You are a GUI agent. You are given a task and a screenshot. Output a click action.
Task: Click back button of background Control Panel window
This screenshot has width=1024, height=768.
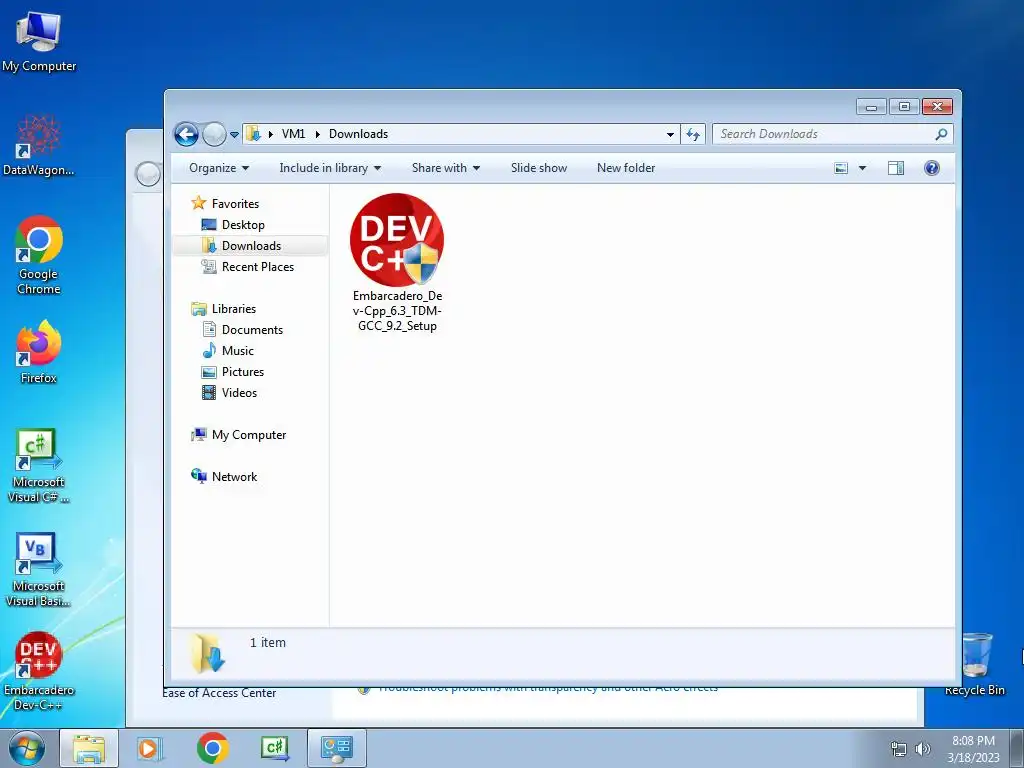[x=148, y=174]
